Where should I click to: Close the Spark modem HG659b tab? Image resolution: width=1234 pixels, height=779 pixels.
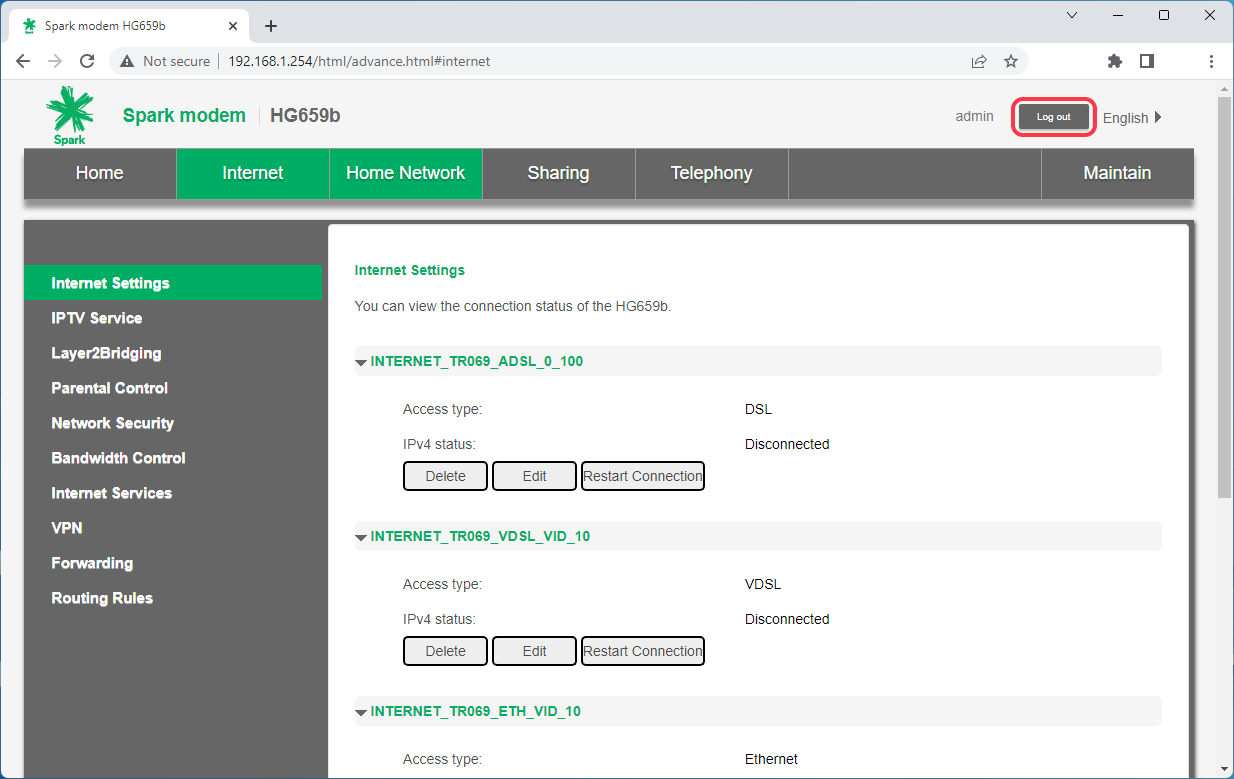(x=235, y=26)
